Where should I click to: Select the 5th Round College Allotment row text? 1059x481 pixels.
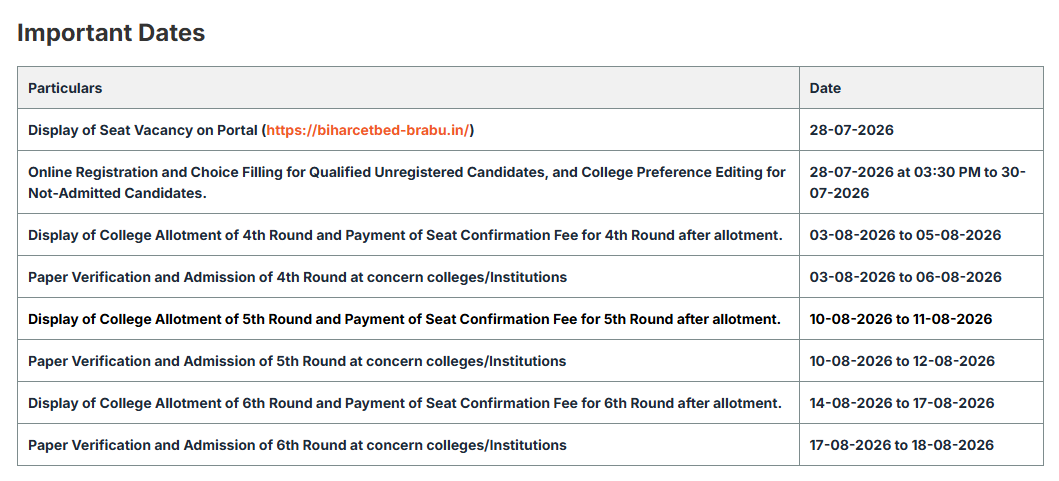[x=405, y=319]
